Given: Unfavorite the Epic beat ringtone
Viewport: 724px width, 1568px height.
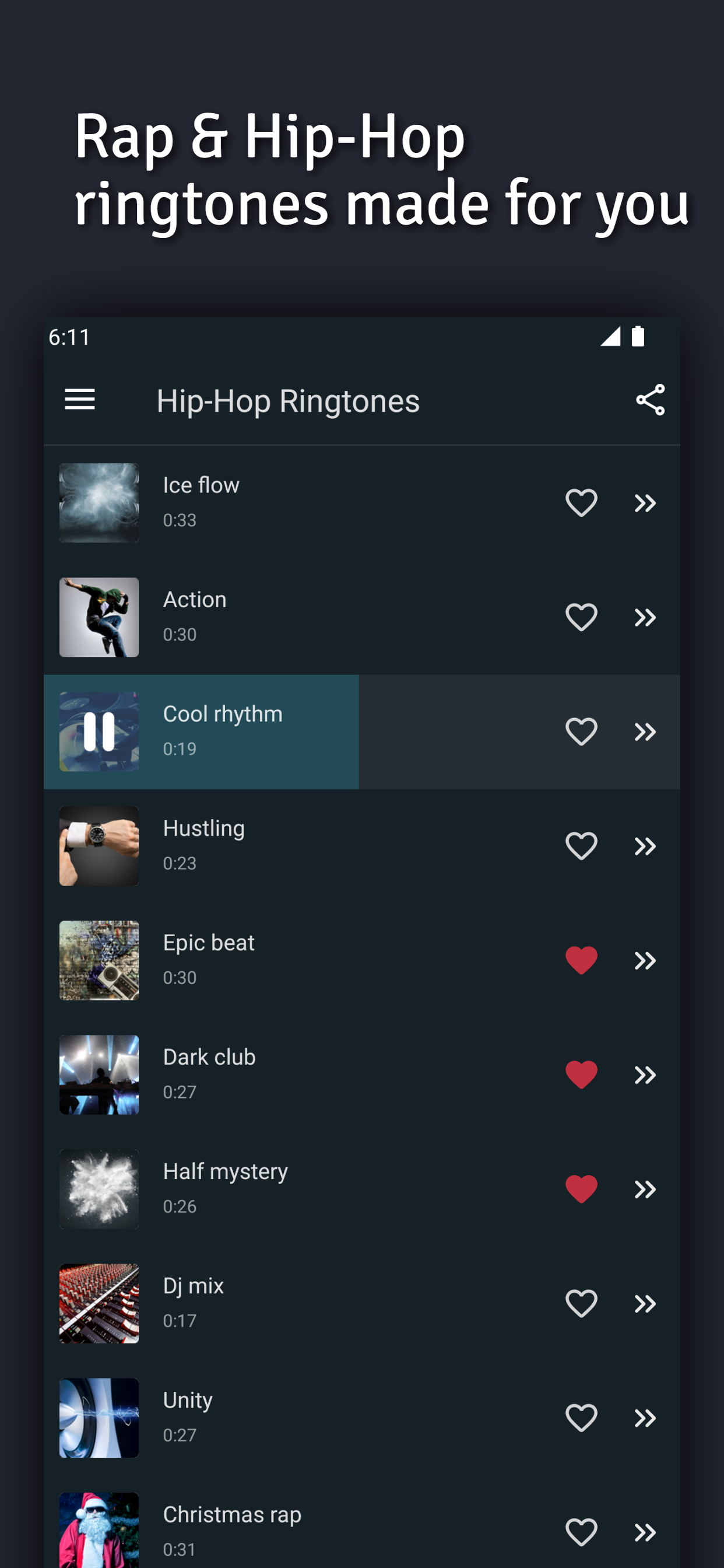Looking at the screenshot, I should tap(581, 960).
